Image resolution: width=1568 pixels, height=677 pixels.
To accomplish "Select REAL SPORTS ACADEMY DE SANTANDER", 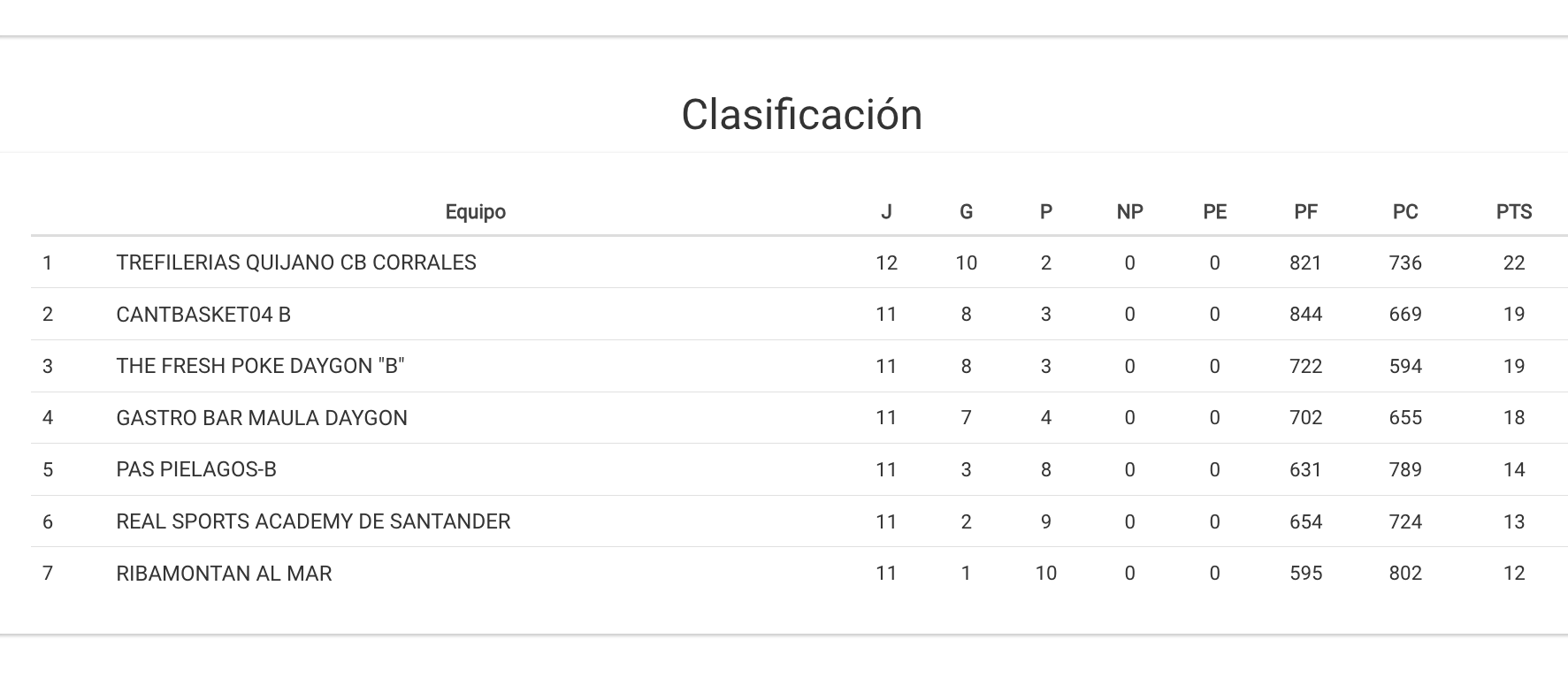I will [313, 522].
